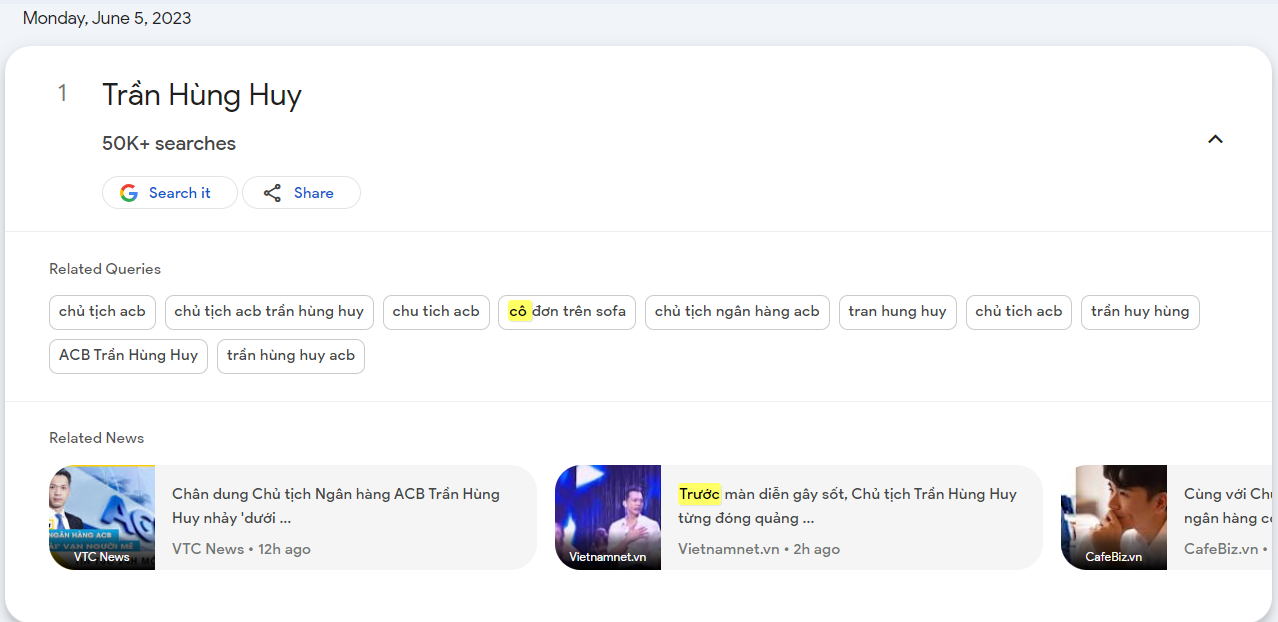Open the CafeBiz headline starting "Cùng với"

click(x=1229, y=506)
